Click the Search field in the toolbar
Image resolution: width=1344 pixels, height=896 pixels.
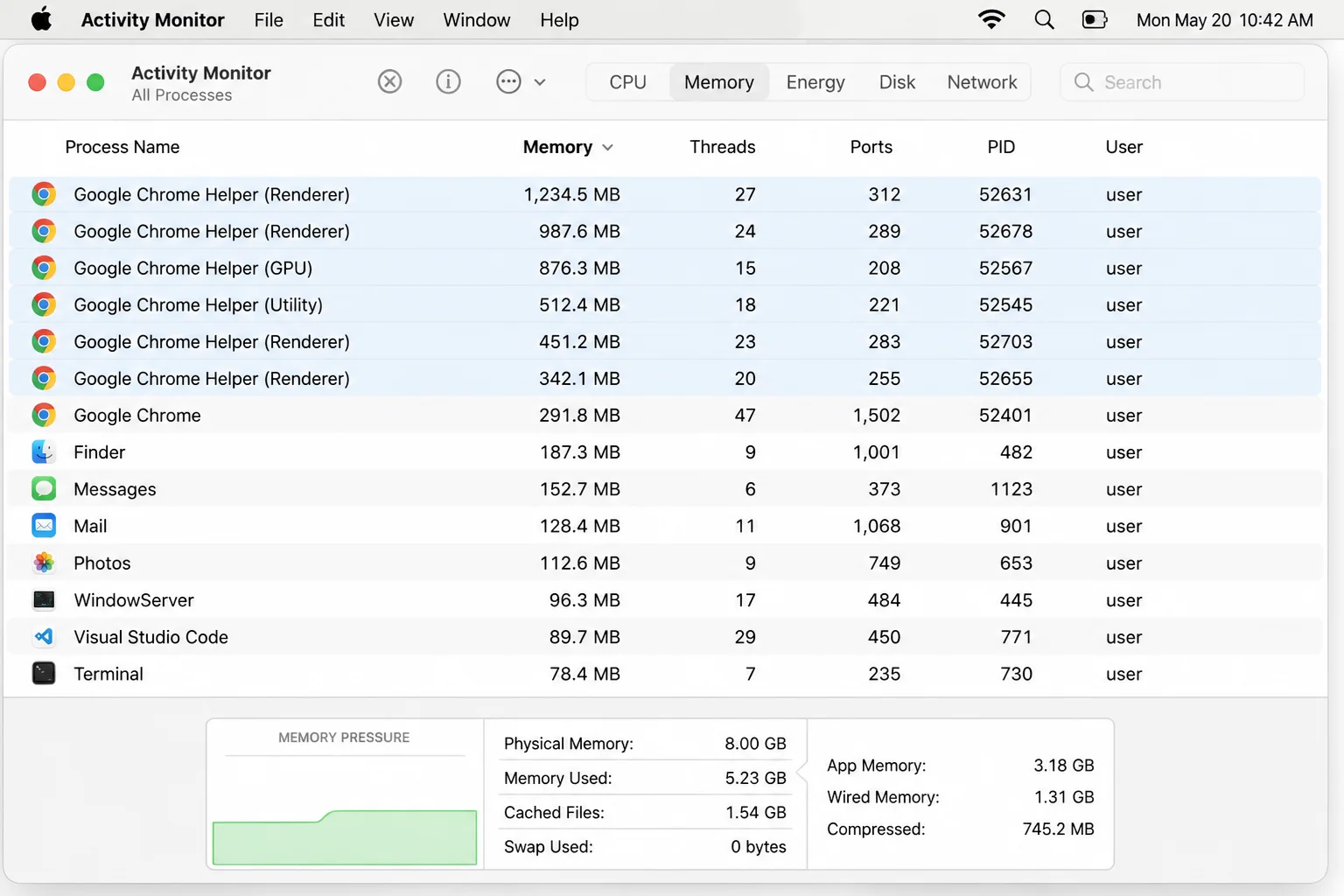1182,82
